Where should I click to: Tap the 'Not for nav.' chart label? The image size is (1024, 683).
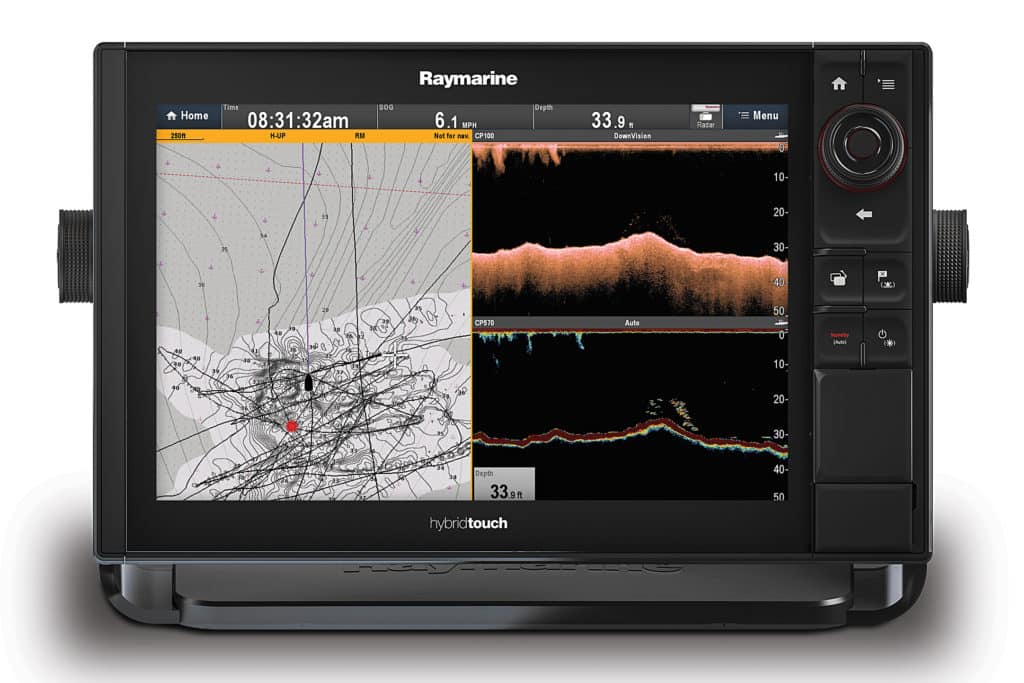click(451, 136)
